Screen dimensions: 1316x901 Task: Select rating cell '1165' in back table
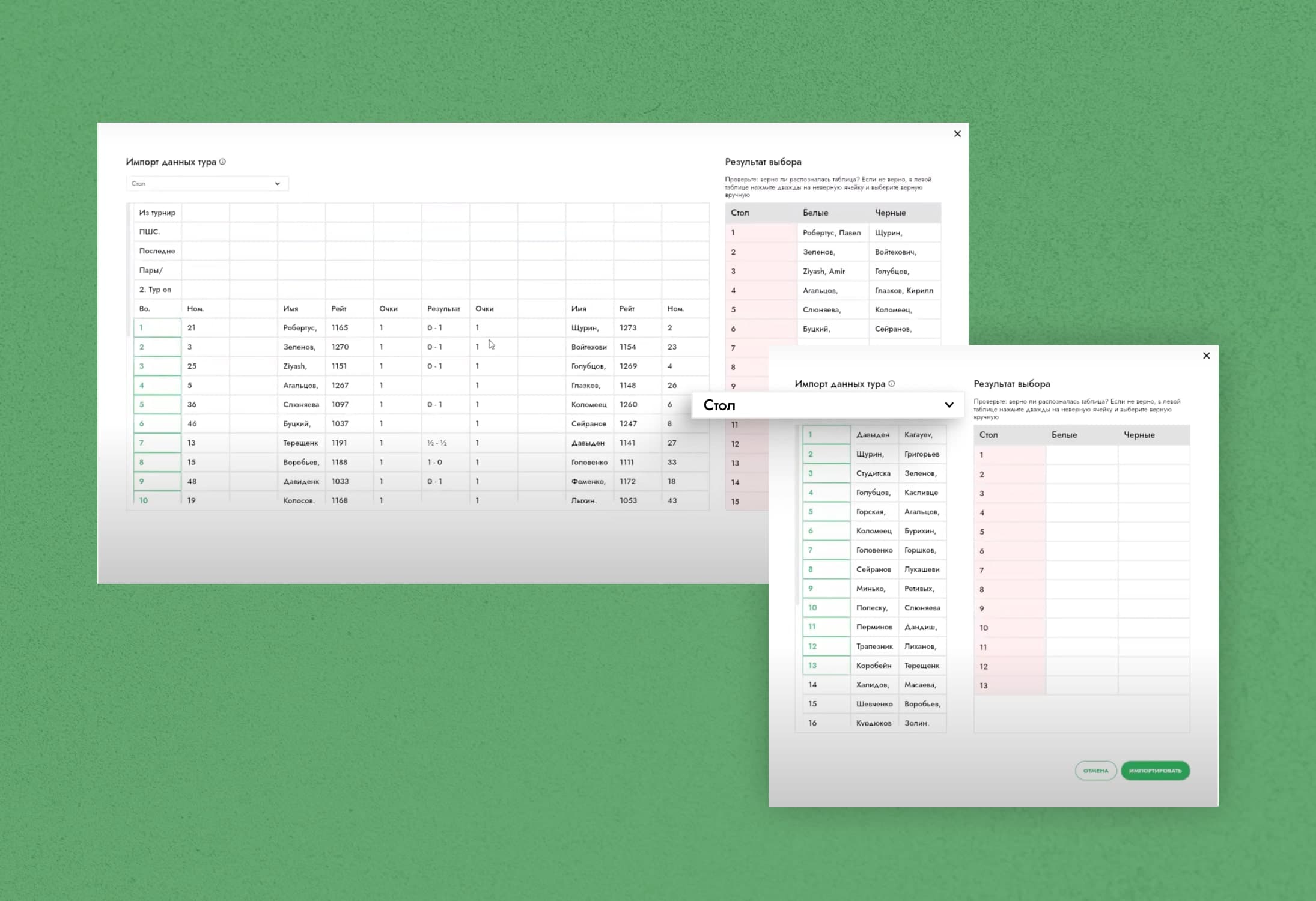pyautogui.click(x=350, y=328)
